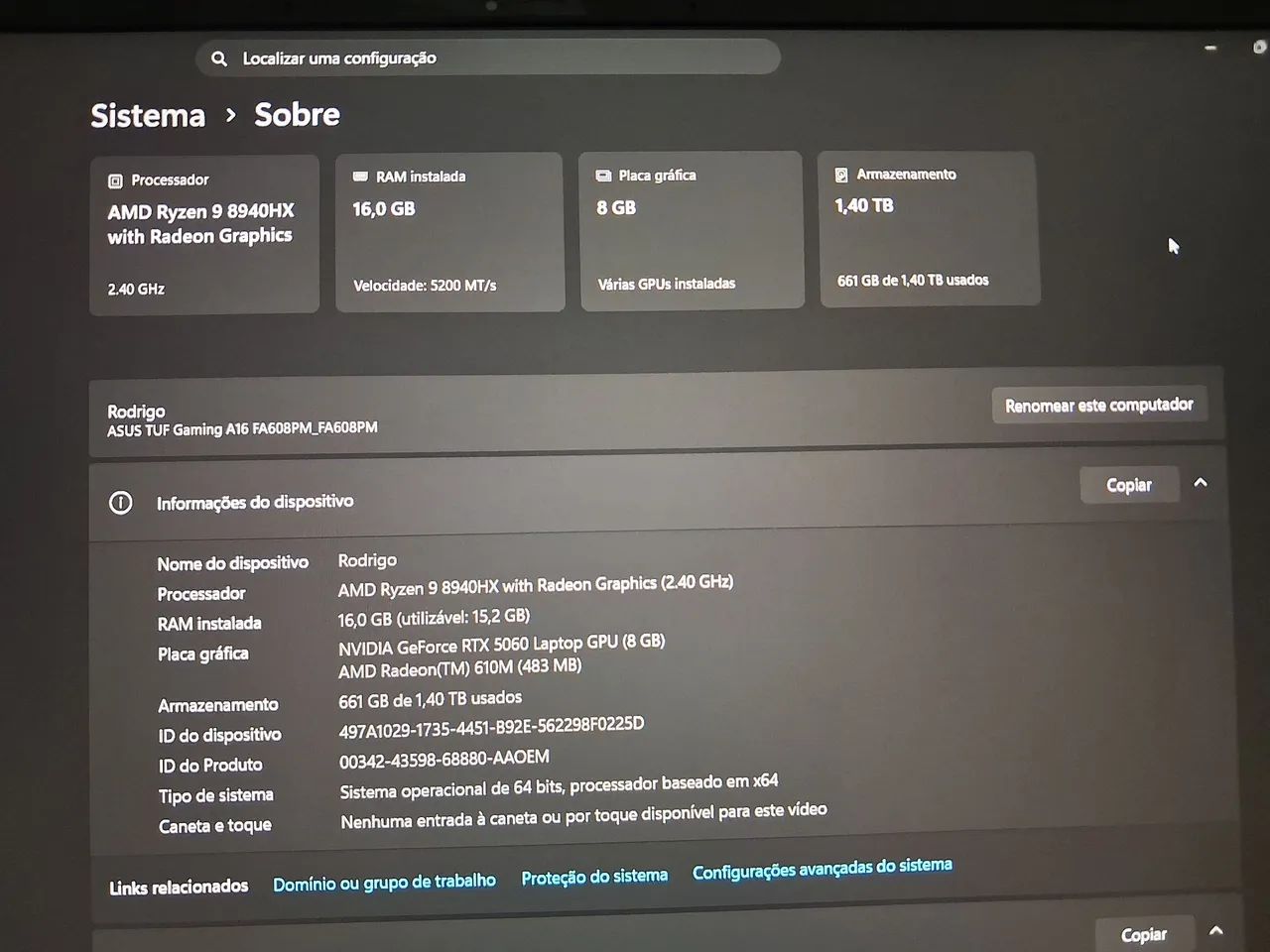The image size is (1270, 952).
Task: Open 'Configurações avançadas do sistema' link
Action: [823, 869]
